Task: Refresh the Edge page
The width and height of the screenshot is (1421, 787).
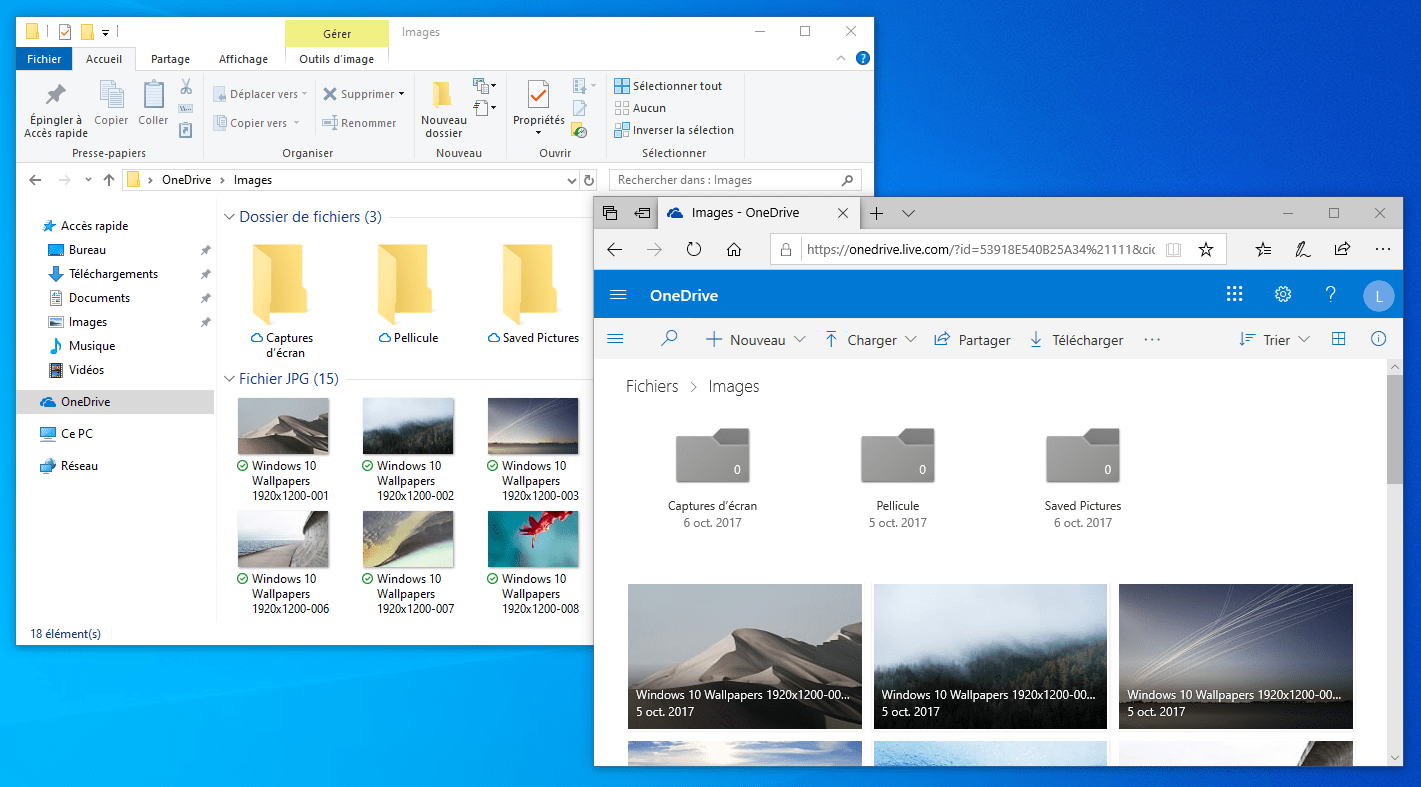Action: (694, 249)
